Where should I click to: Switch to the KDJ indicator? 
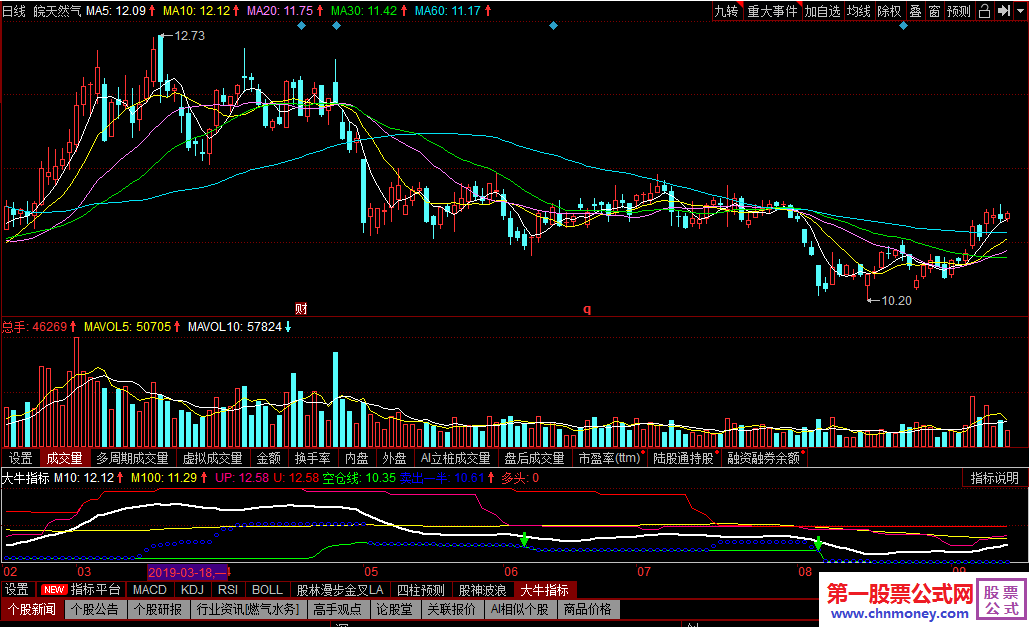point(192,590)
